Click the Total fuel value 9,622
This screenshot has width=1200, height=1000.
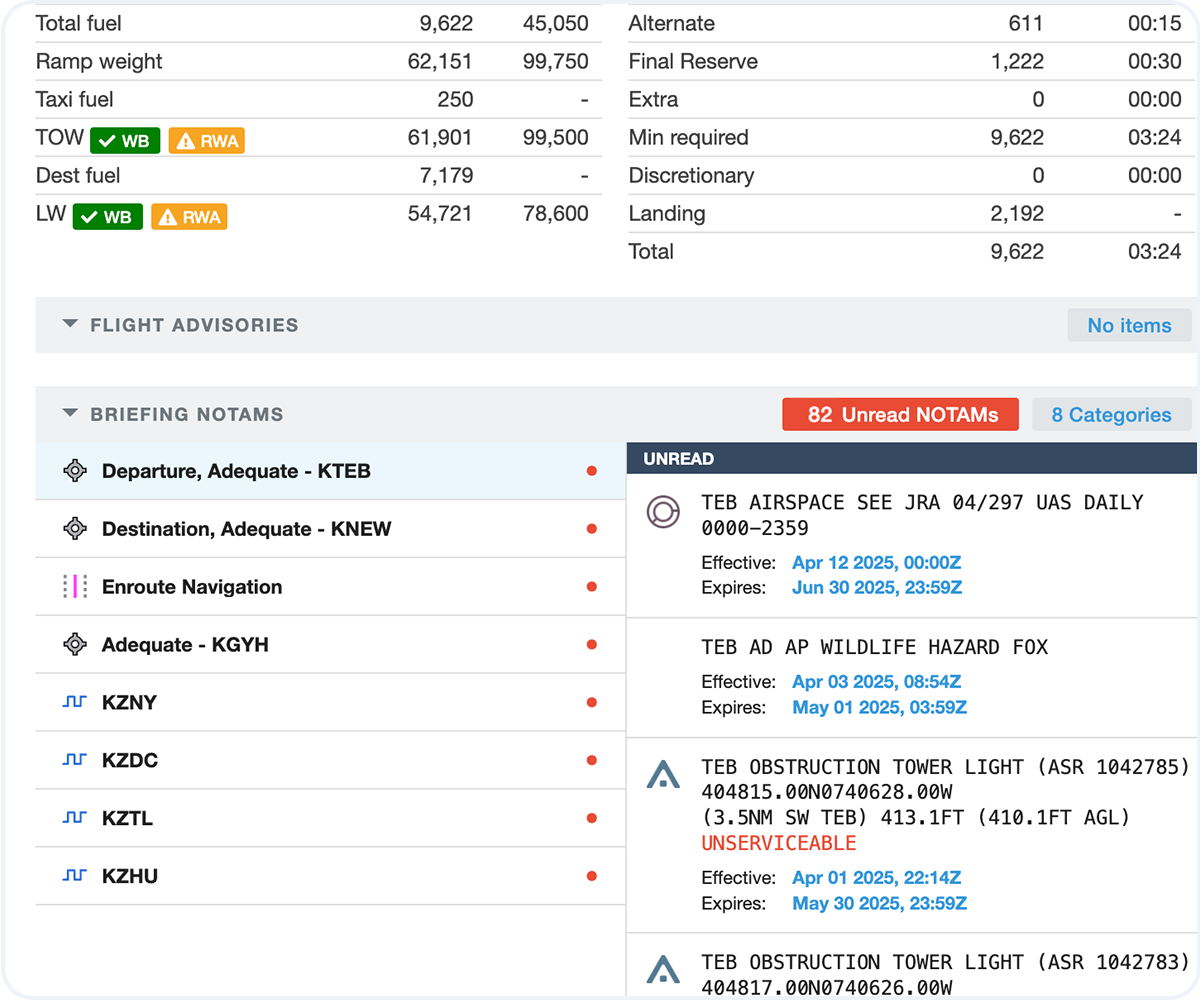tap(447, 23)
